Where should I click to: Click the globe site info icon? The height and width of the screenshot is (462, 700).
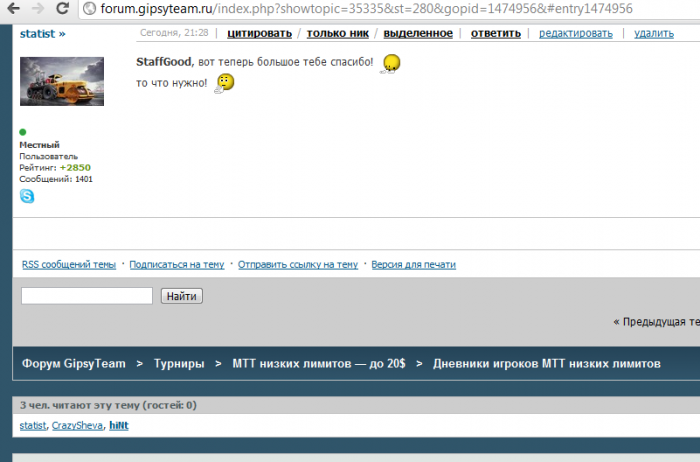coord(90,8)
